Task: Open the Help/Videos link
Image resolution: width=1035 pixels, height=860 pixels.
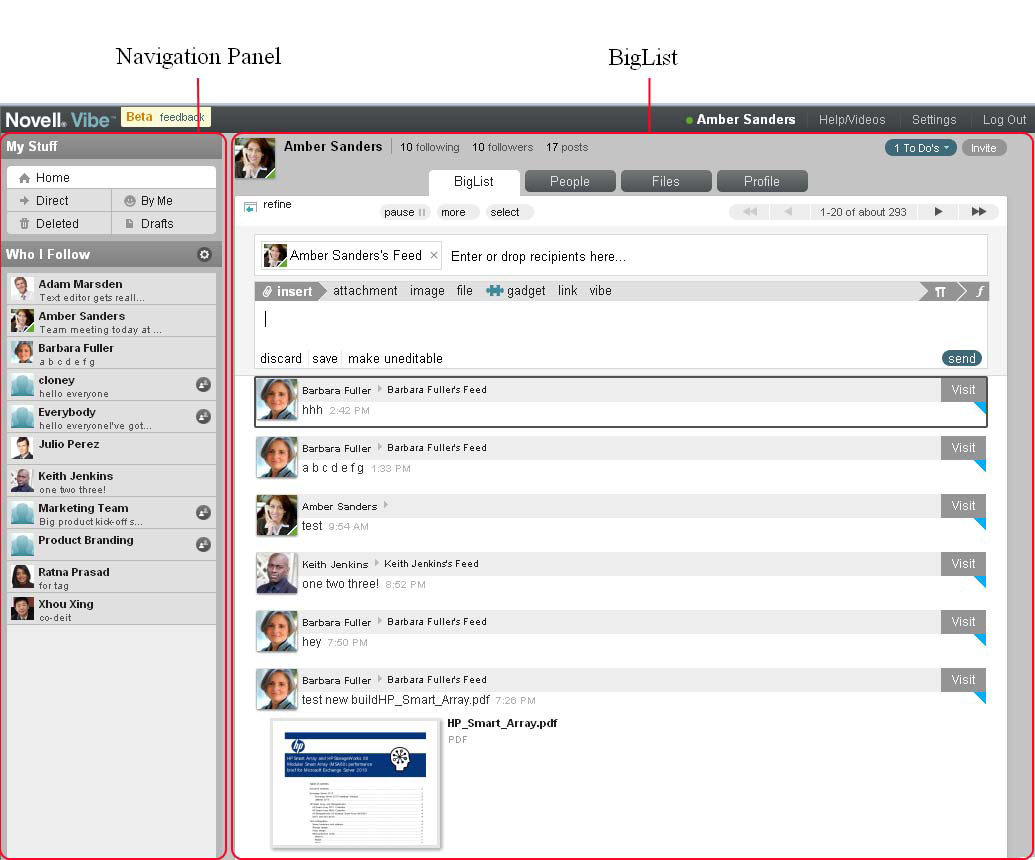Action: pyautogui.click(x=851, y=119)
